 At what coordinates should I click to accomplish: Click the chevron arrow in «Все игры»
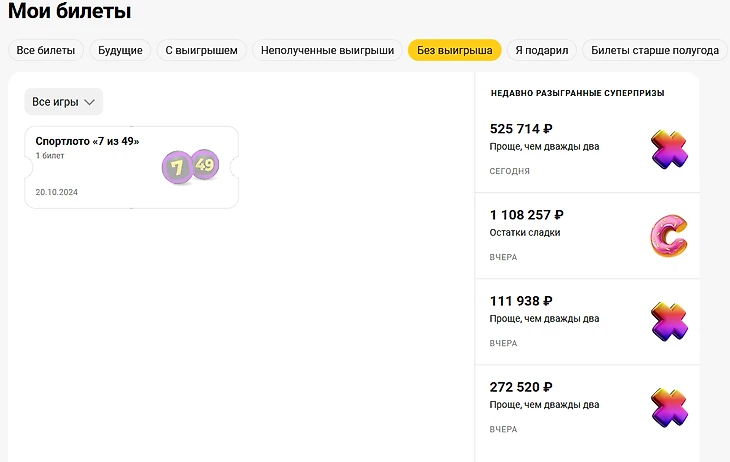tap(89, 102)
